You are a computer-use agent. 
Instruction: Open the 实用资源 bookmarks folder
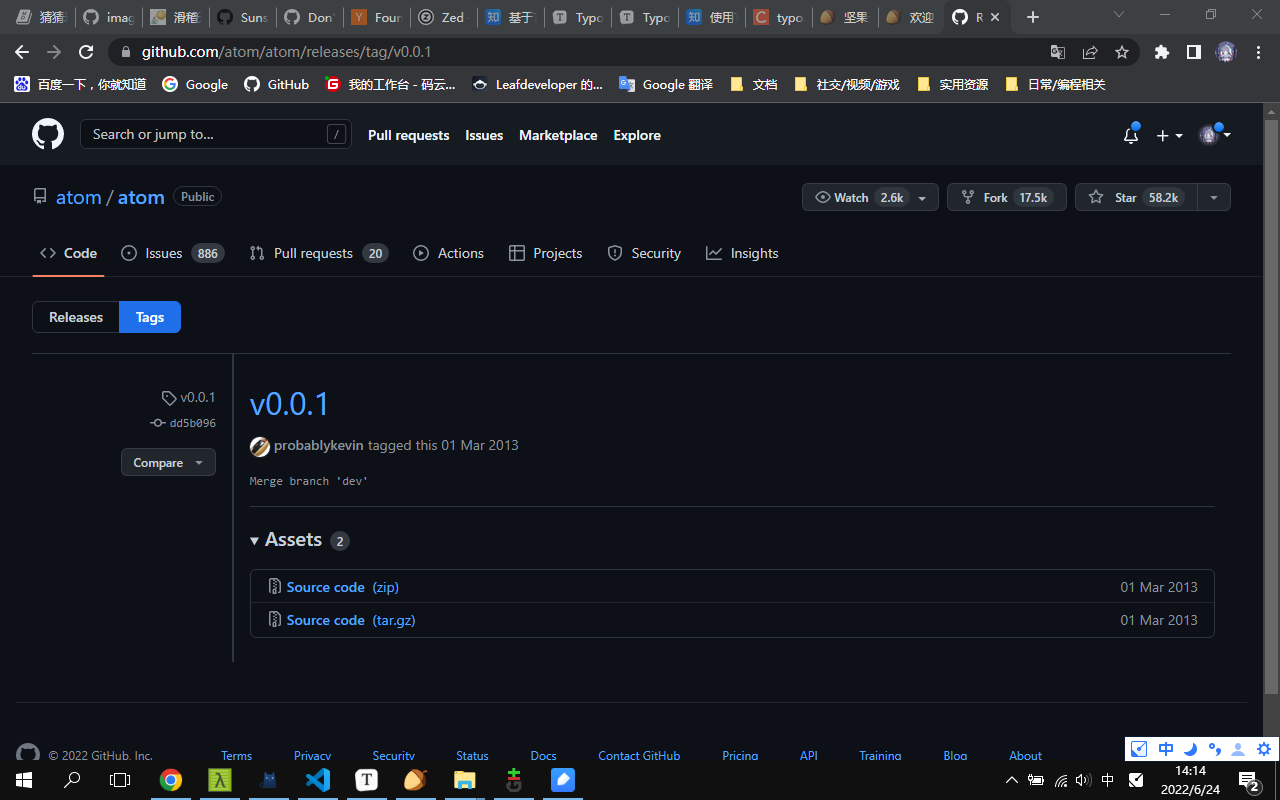coord(952,84)
